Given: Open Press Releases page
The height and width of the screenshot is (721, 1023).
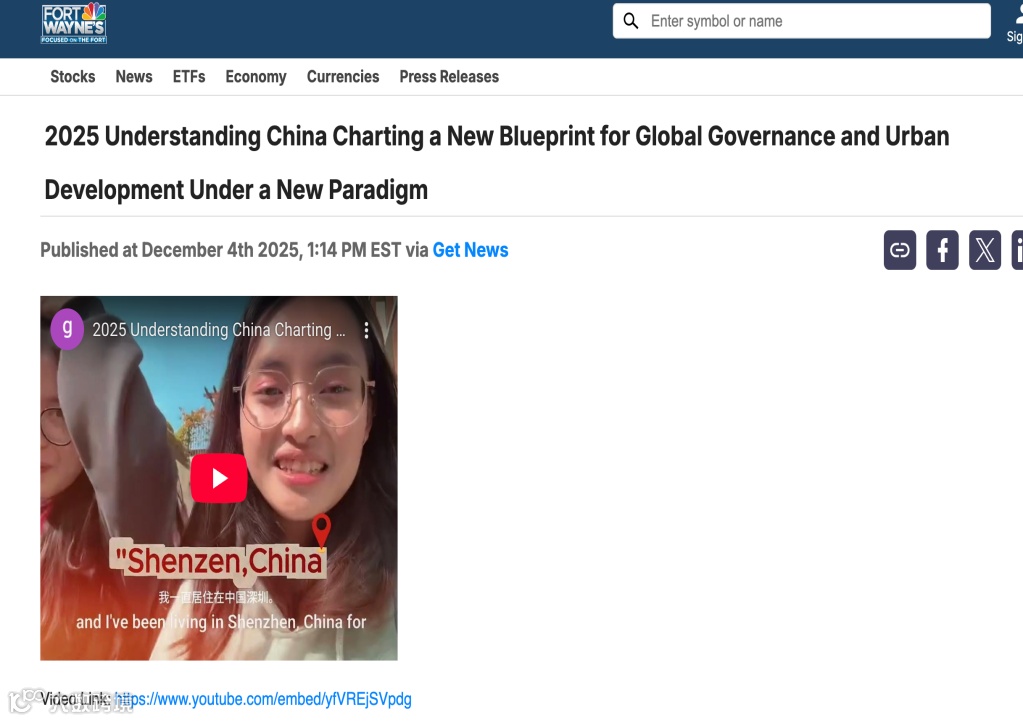Looking at the screenshot, I should [449, 77].
